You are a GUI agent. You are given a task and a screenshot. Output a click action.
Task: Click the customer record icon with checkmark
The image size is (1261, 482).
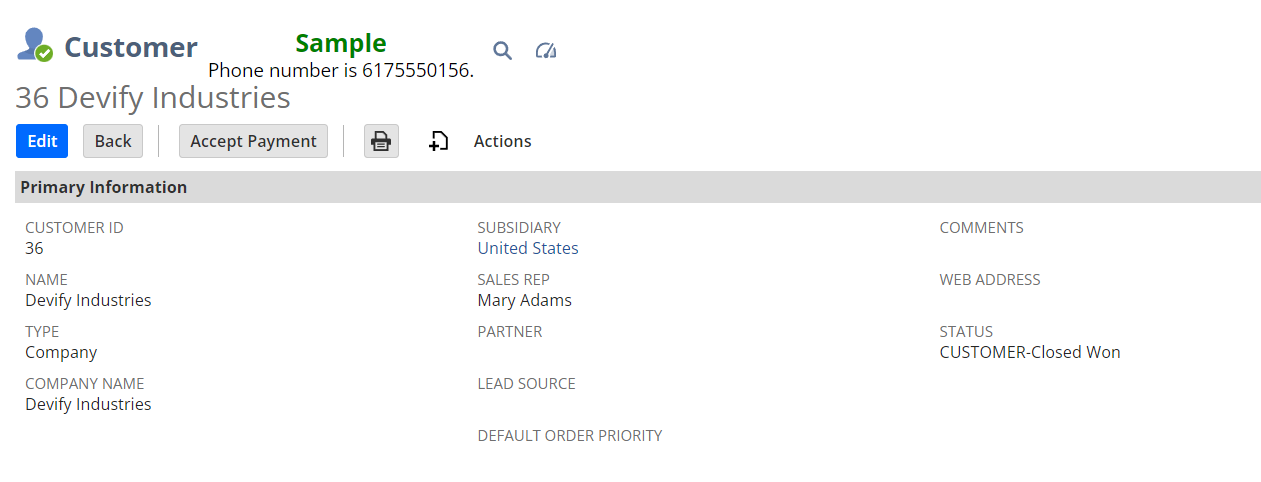pos(35,46)
